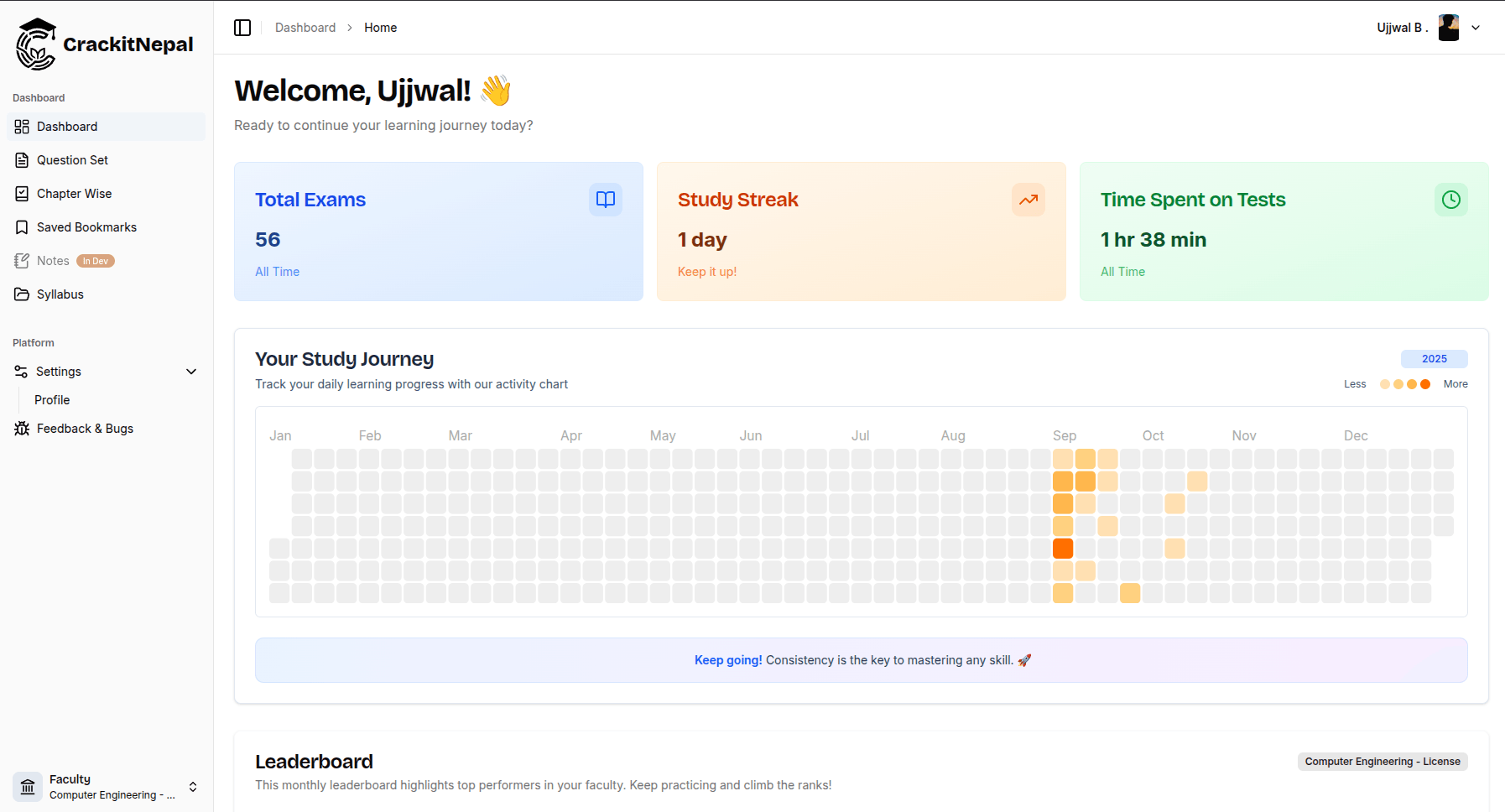Click the trending arrow on Study Streak card

point(1029,200)
